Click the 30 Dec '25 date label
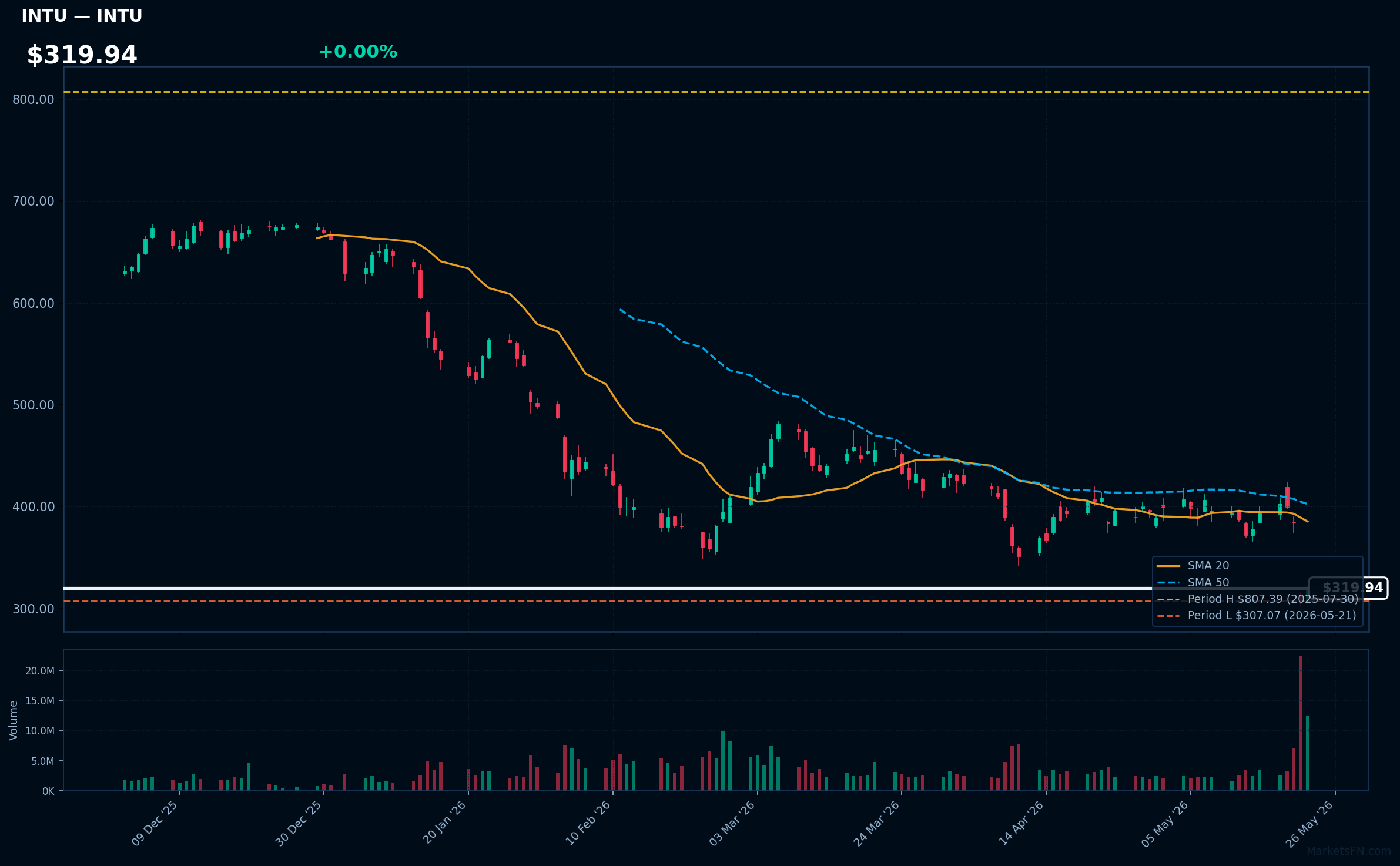1400x866 pixels. [299, 823]
